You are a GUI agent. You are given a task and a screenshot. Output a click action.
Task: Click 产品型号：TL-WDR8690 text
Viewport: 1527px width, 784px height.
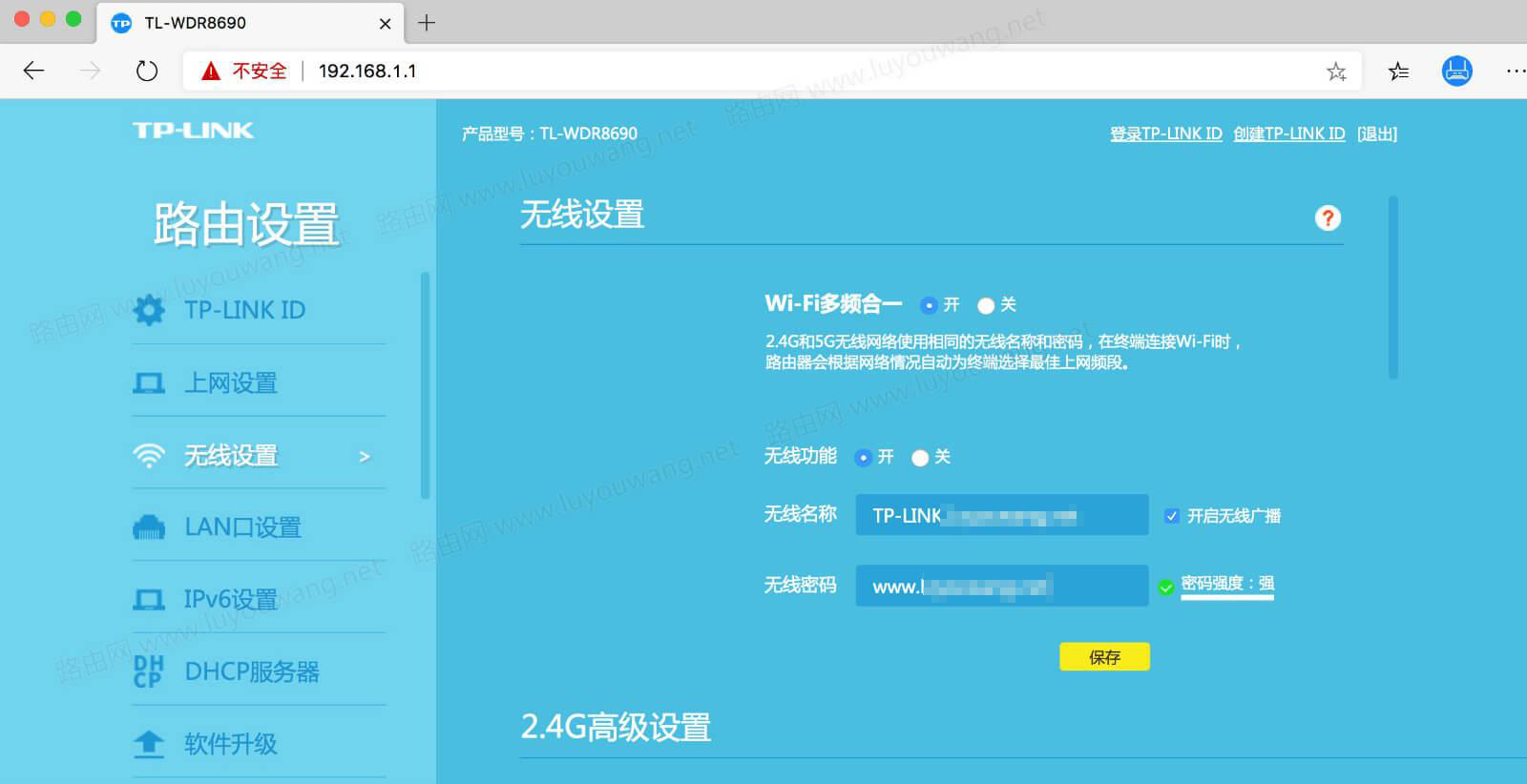point(550,134)
